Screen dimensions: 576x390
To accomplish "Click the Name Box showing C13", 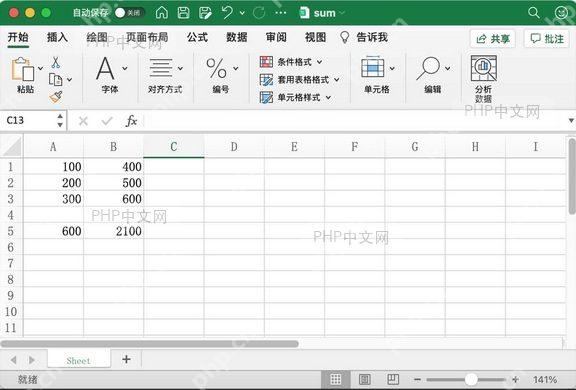I will tap(29, 120).
